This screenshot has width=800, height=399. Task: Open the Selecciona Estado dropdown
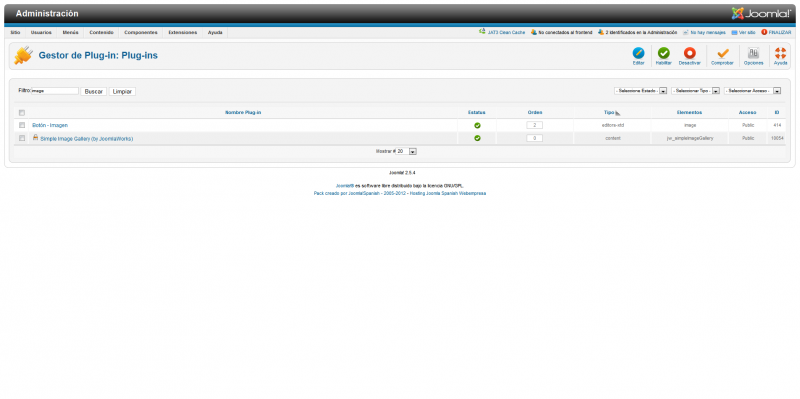pyautogui.click(x=640, y=91)
